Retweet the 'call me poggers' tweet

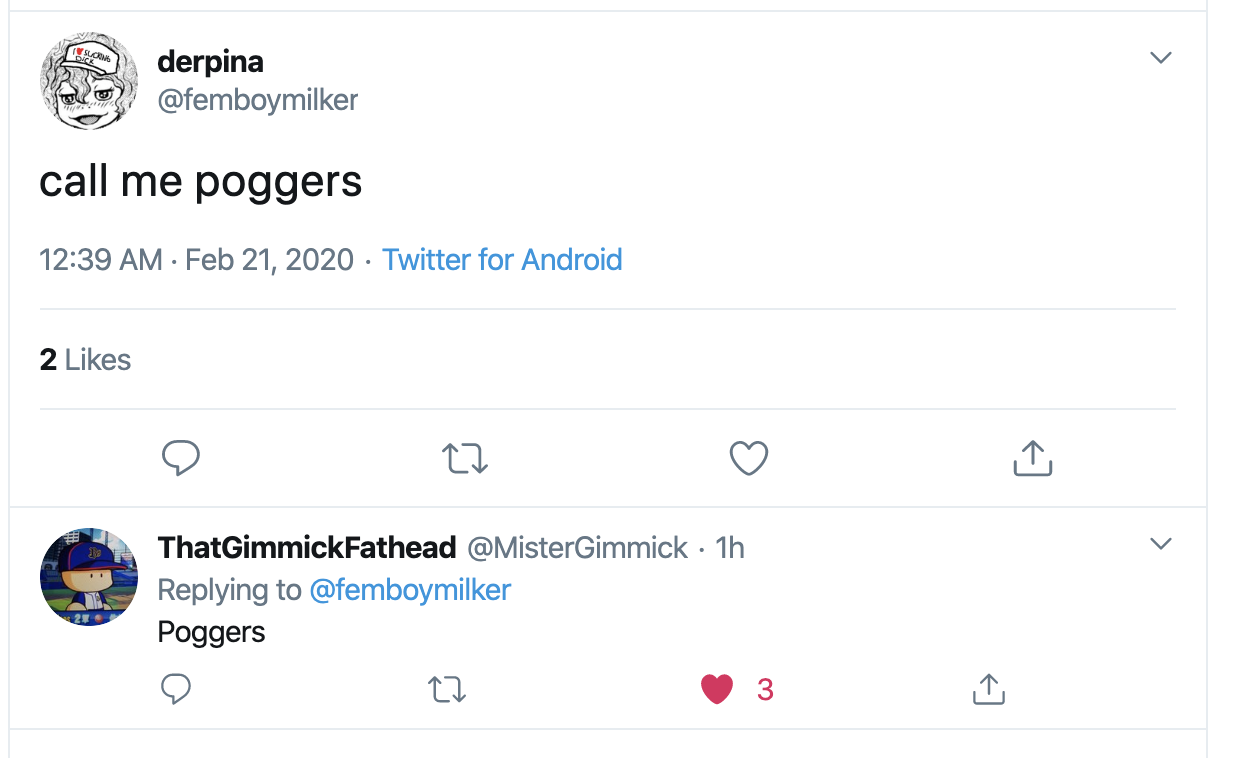[x=464, y=459]
